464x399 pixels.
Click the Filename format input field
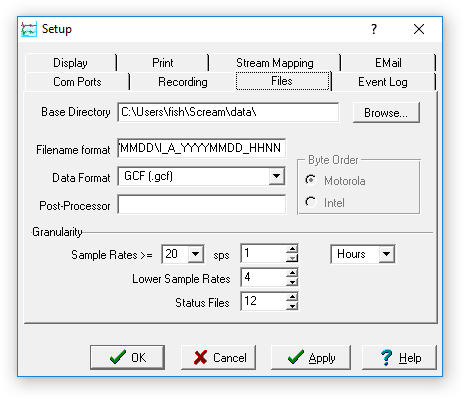pos(202,148)
